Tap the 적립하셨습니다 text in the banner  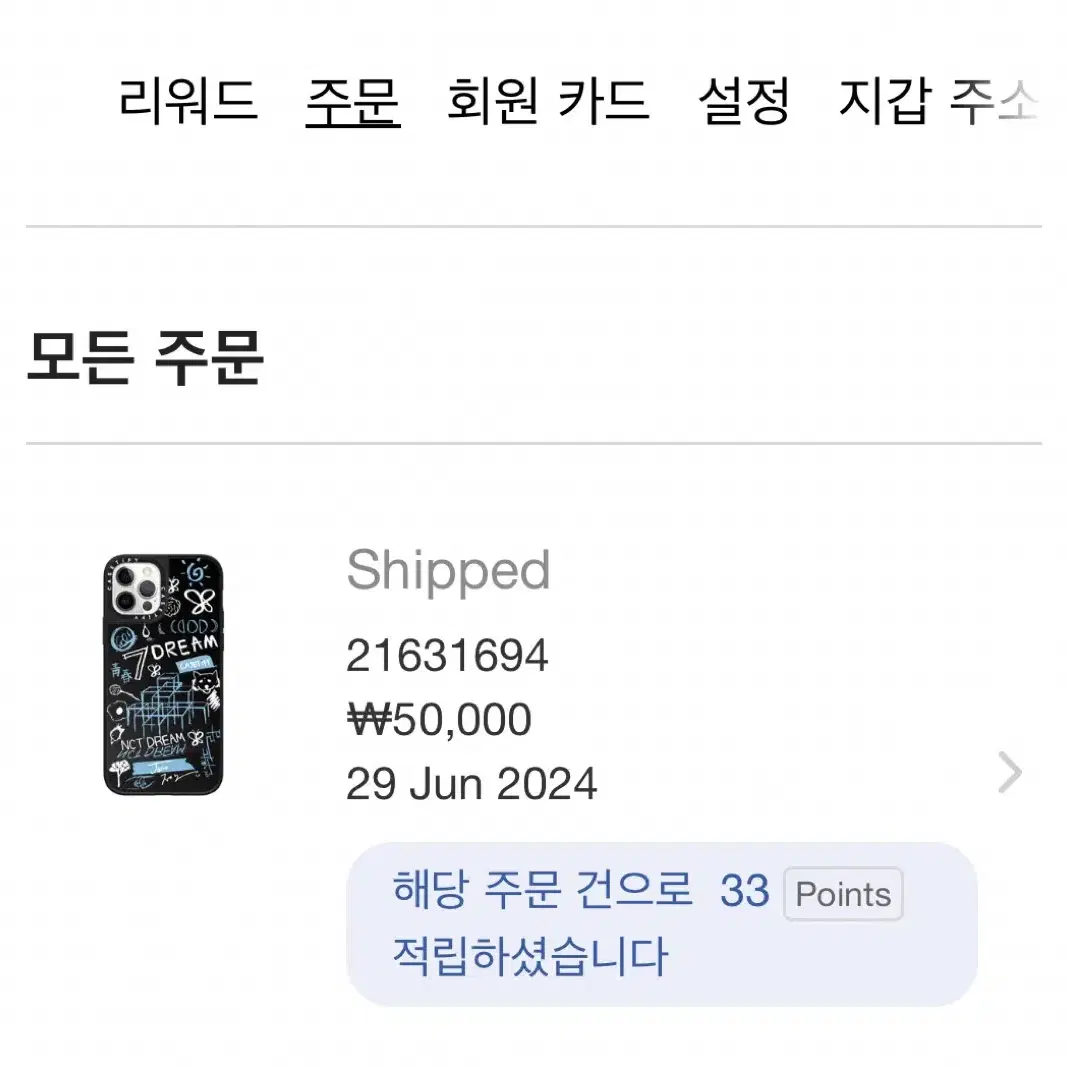point(530,956)
